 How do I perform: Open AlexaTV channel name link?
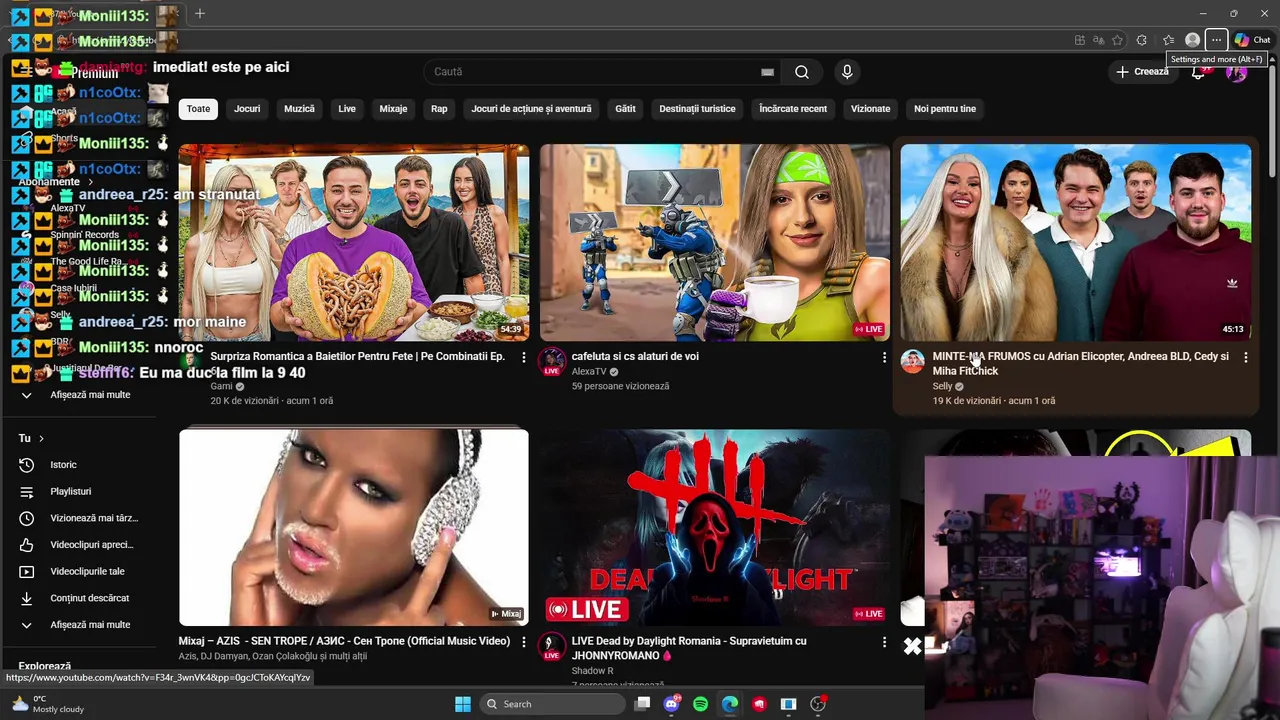[589, 372]
